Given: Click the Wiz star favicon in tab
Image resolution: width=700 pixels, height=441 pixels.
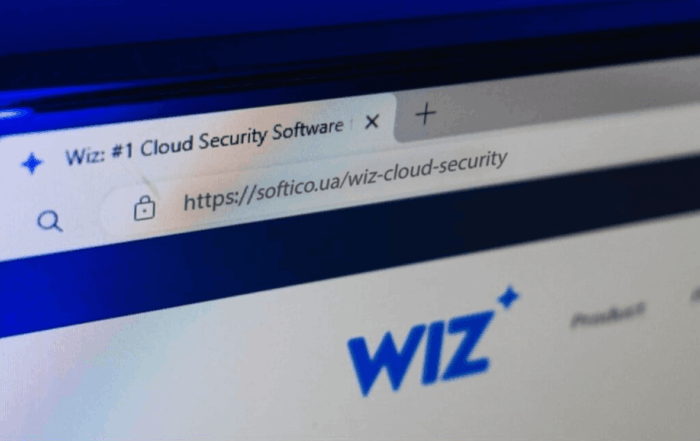Looking at the screenshot, I should pos(32,163).
